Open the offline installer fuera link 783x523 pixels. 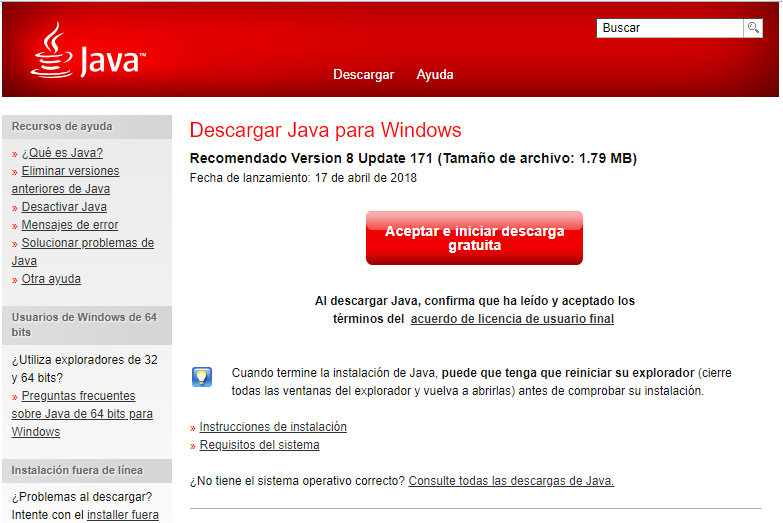pyautogui.click(x=122, y=515)
